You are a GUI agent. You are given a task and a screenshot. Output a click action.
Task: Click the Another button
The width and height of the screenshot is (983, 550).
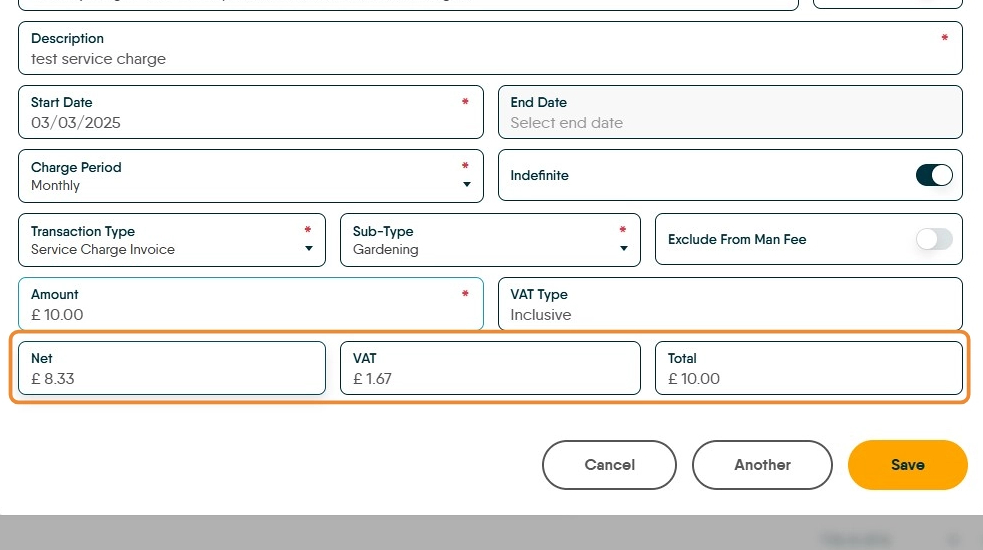point(762,465)
